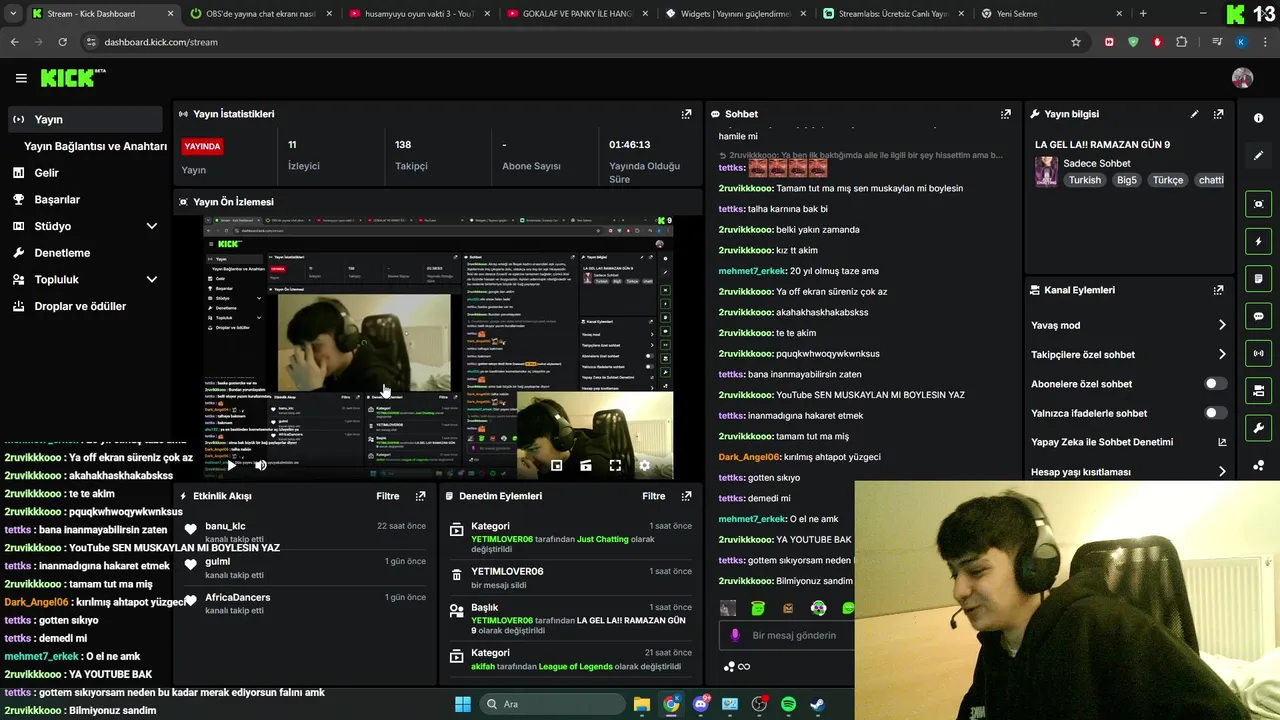This screenshot has width=1280, height=720.
Task: Open Filtre in Etkinlik Akışı panel
Action: click(x=388, y=496)
